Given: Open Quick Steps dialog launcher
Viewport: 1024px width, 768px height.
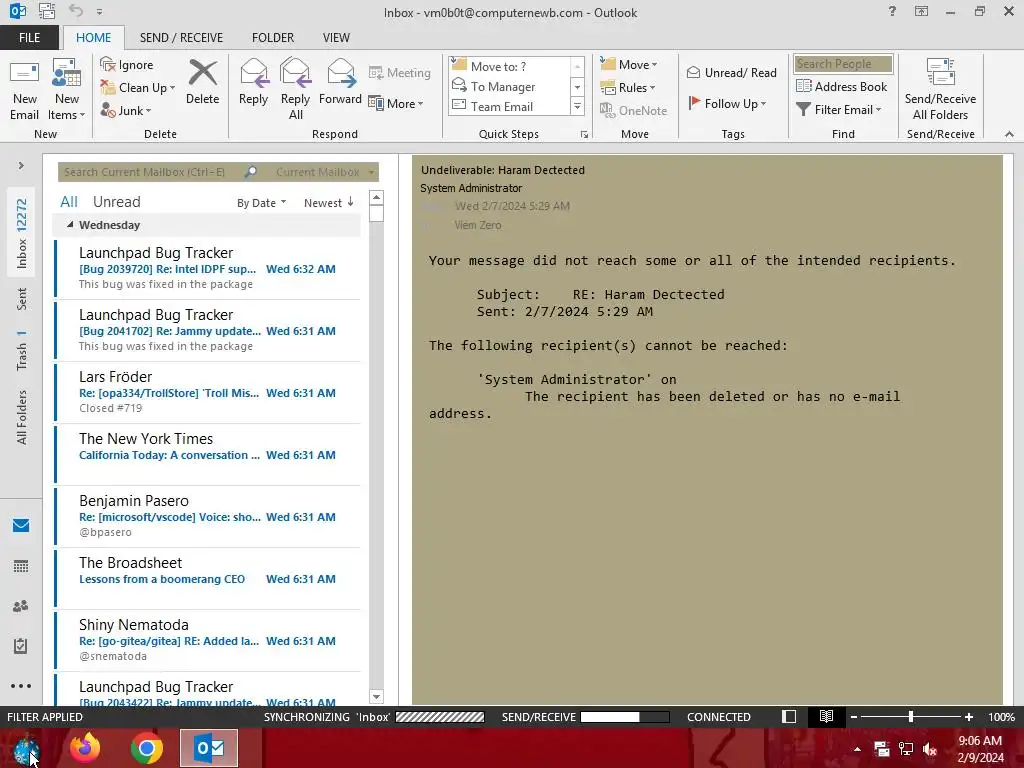Looking at the screenshot, I should 584,135.
